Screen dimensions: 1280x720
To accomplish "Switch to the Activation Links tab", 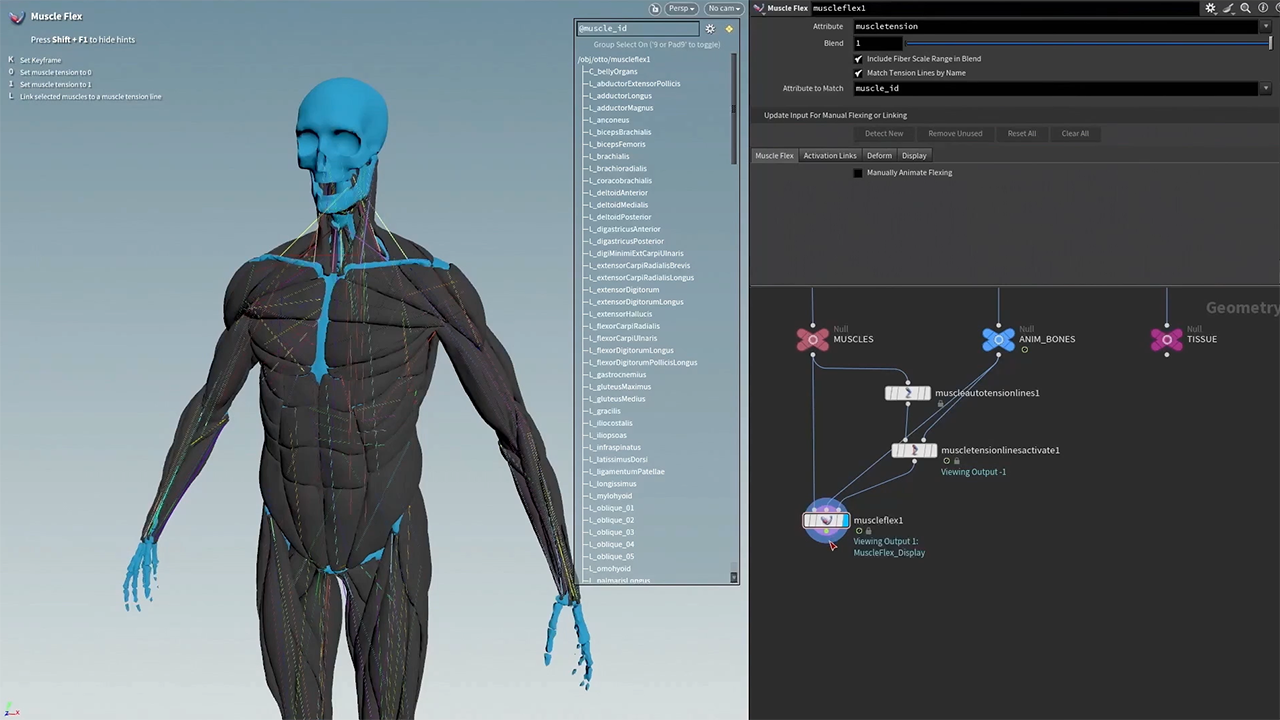I will click(829, 156).
